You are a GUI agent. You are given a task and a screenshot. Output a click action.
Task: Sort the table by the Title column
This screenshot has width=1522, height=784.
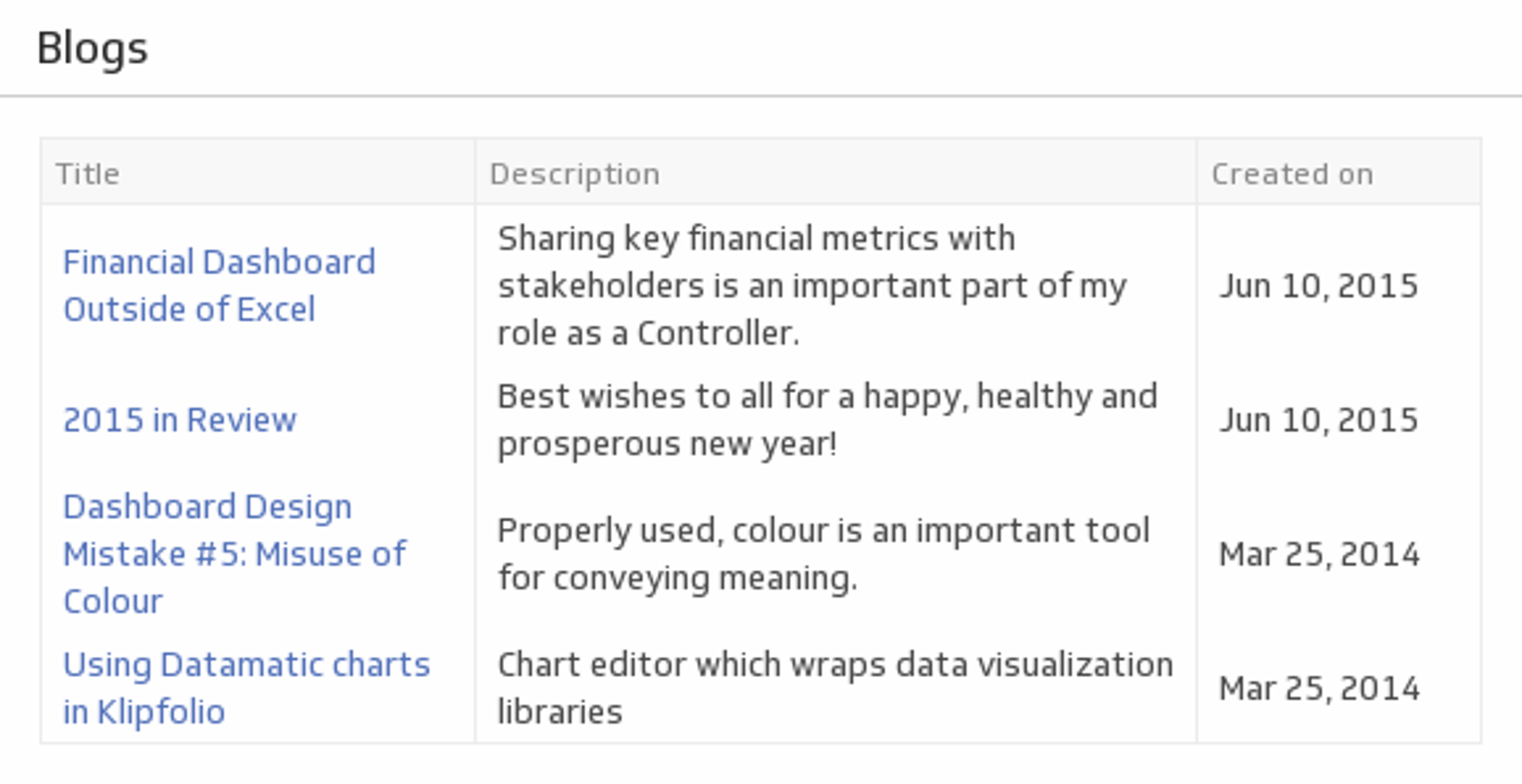coord(88,172)
